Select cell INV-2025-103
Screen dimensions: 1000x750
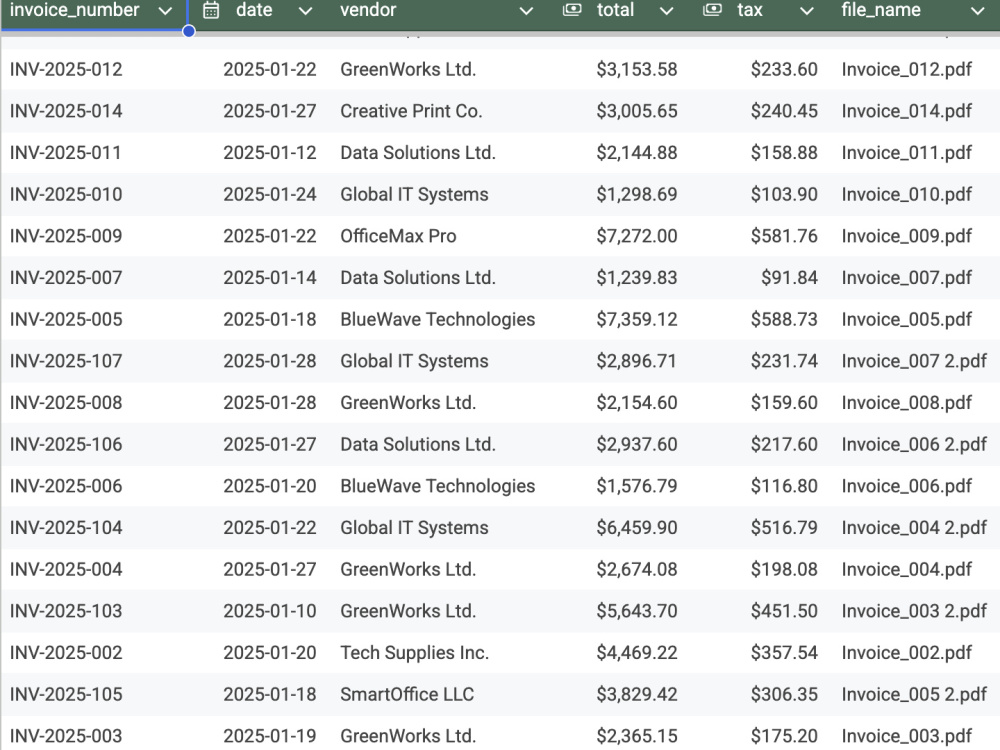(66, 611)
